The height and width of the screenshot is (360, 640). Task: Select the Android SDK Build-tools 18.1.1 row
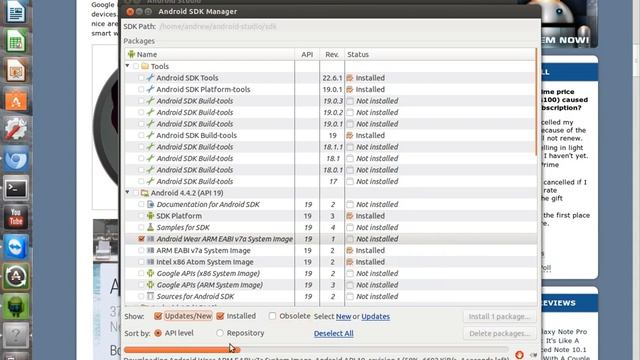coord(331,147)
